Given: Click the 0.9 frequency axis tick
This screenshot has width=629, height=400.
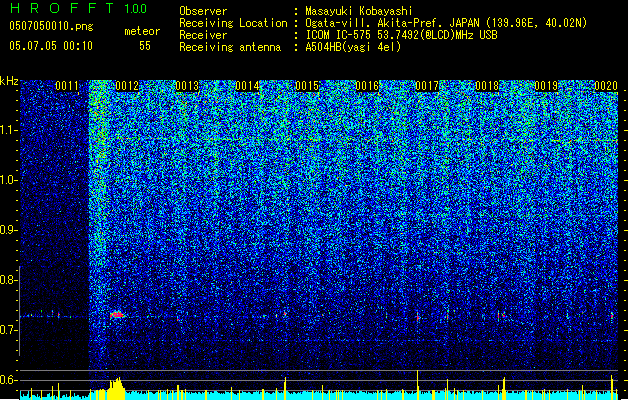Looking at the screenshot, I should (x=9, y=230).
